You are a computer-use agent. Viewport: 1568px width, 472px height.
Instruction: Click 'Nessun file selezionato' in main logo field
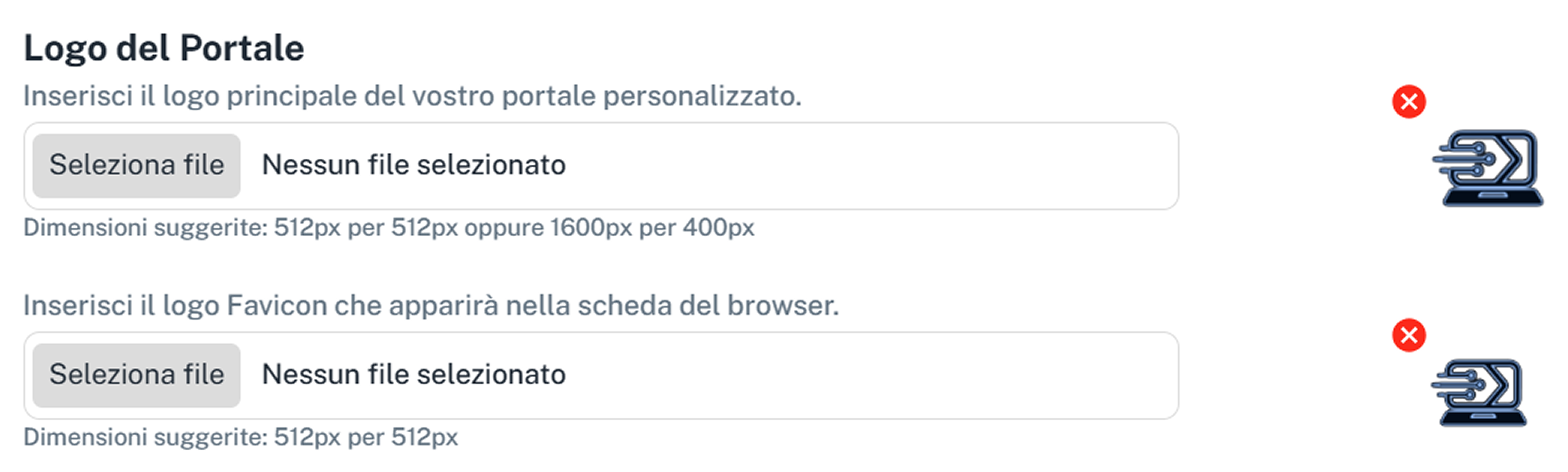(x=413, y=165)
